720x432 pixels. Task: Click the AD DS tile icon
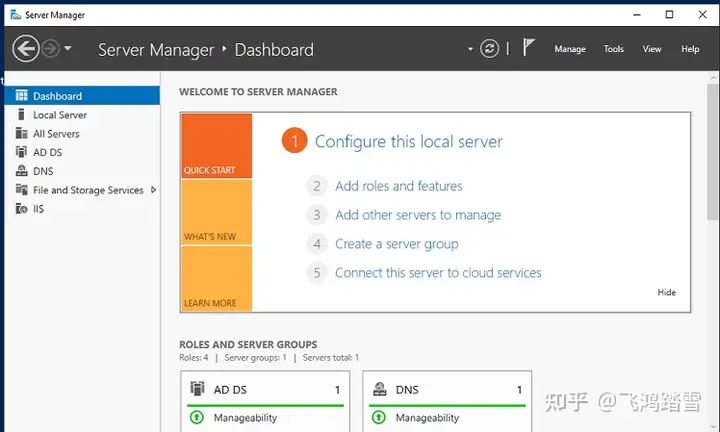pyautogui.click(x=197, y=389)
